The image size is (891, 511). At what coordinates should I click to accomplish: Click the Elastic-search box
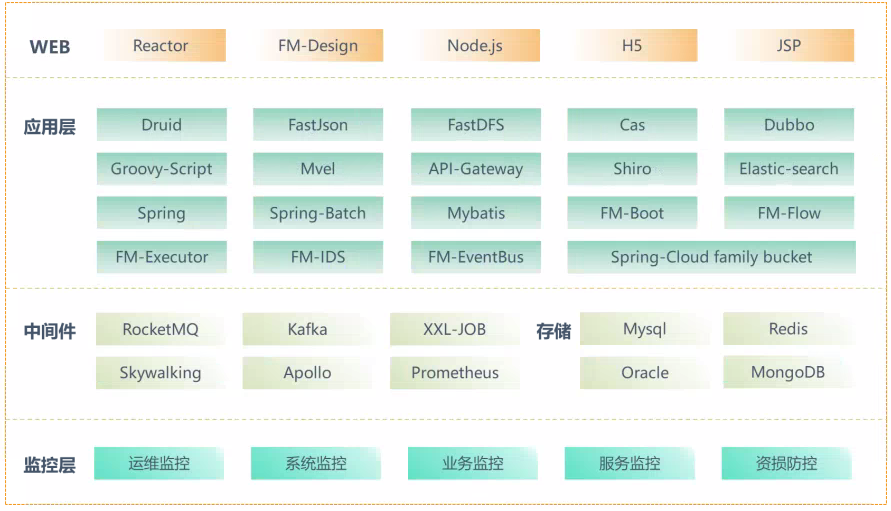pos(789,169)
